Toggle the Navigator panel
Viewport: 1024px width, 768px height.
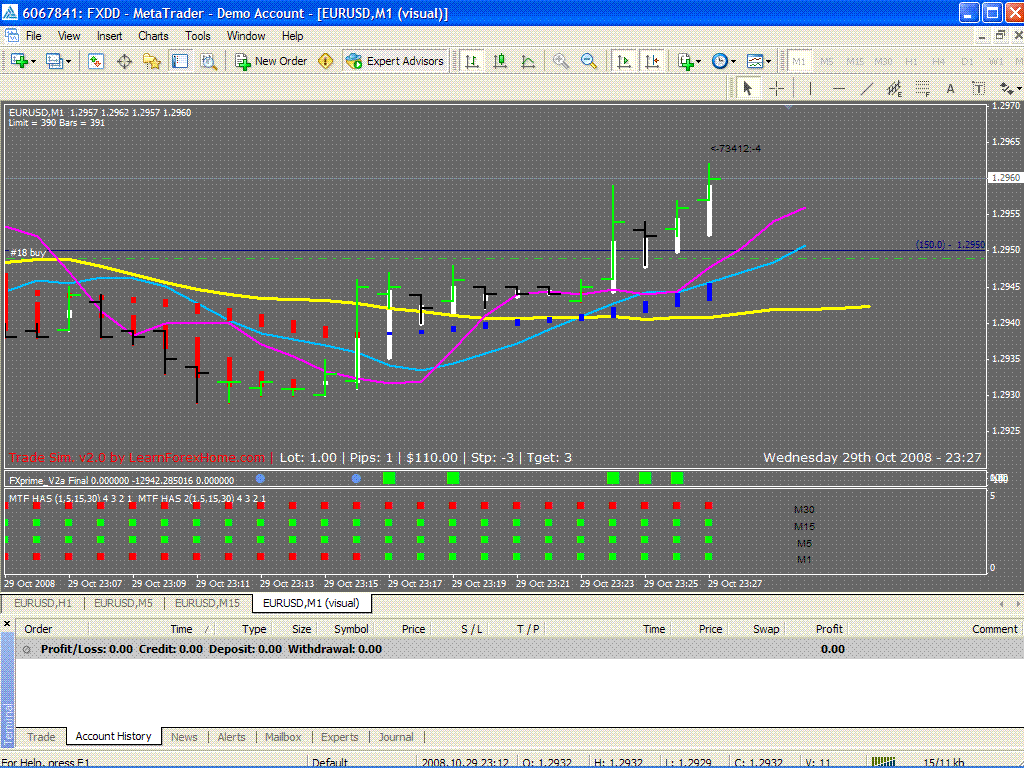[152, 61]
